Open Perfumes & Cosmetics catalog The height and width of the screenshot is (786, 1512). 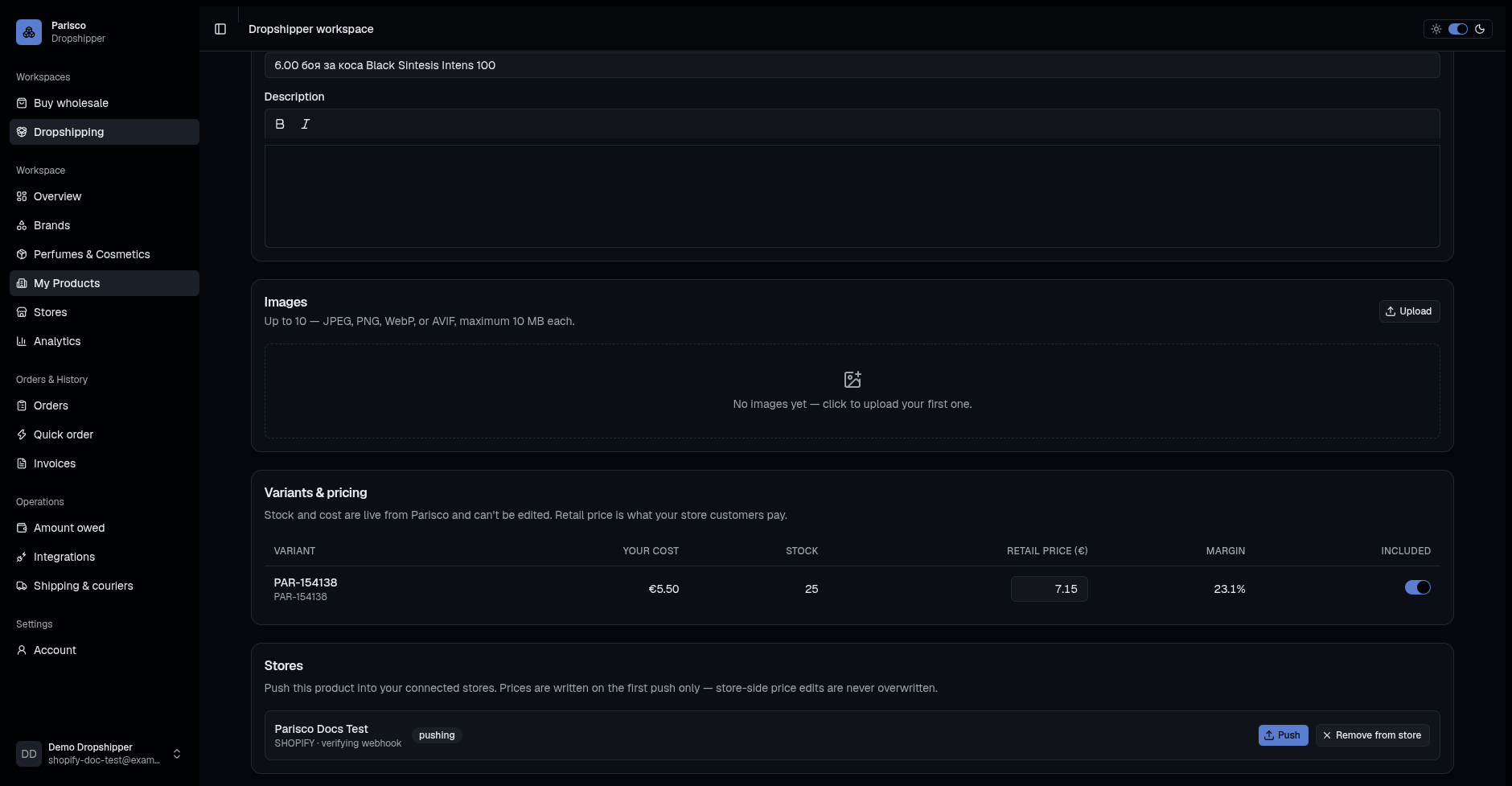pos(105,254)
